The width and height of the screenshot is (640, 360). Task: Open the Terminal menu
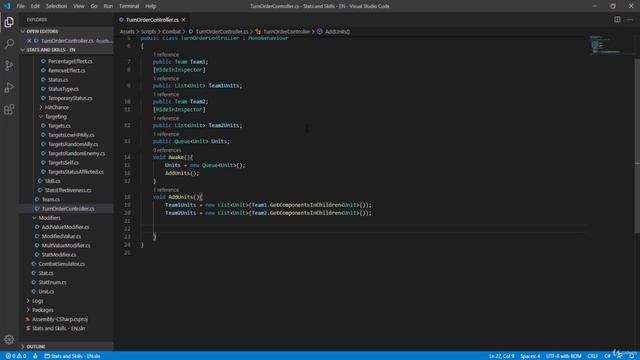(x=129, y=6)
